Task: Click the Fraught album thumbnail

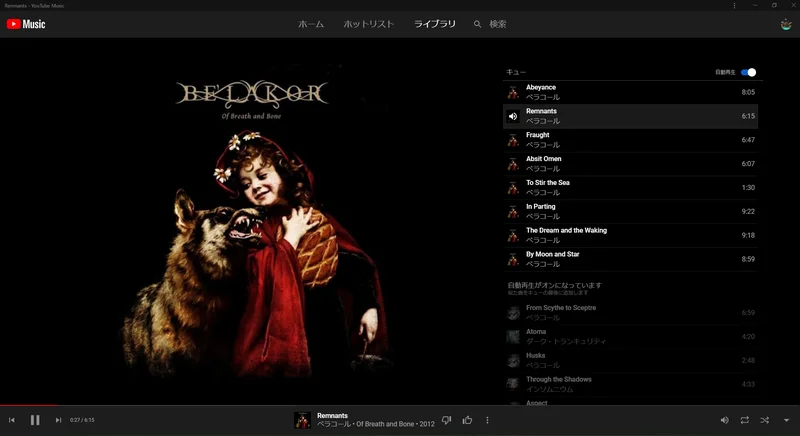Action: coord(513,140)
